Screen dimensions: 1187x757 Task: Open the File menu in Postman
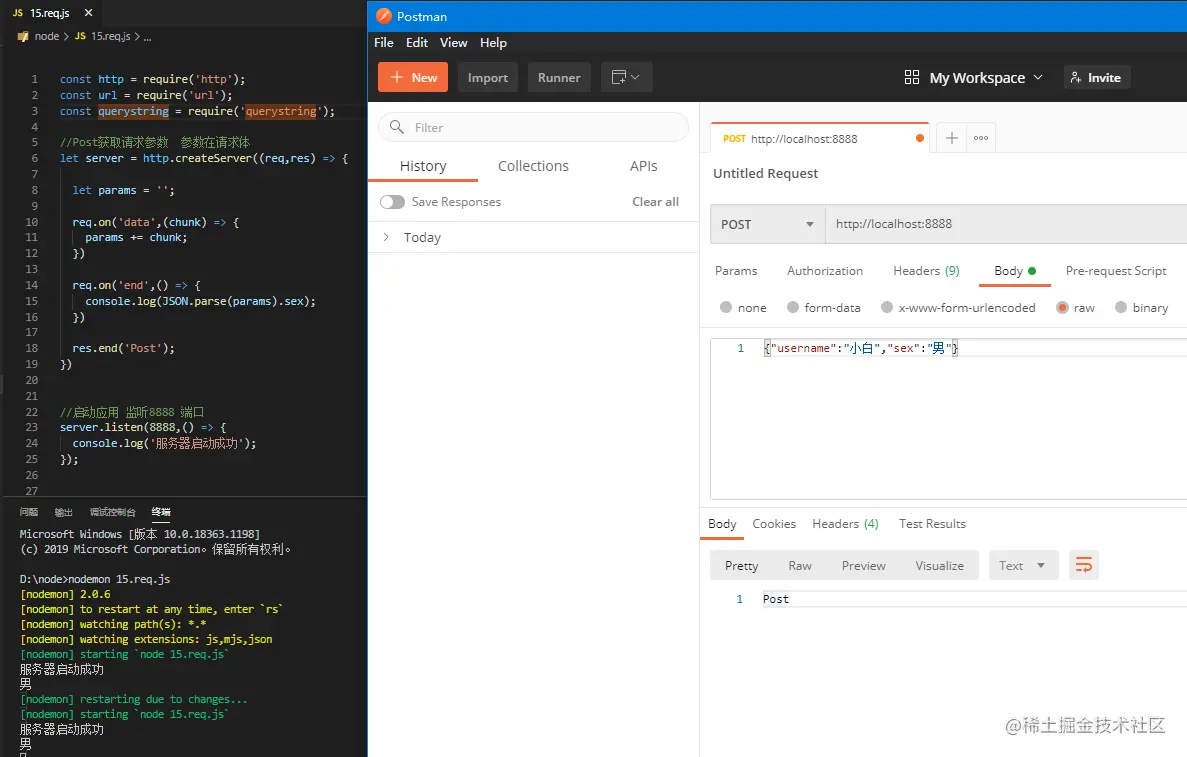(x=384, y=42)
